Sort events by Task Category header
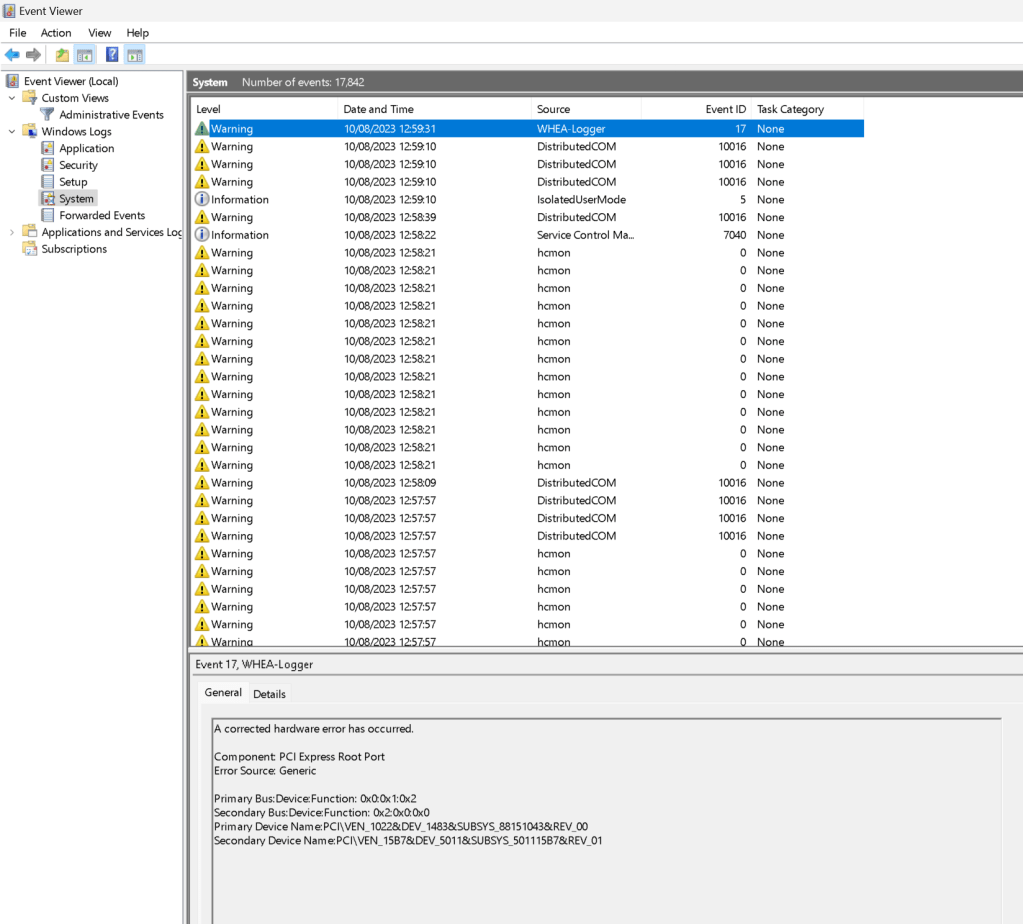This screenshot has height=924, width=1023. 808,109
